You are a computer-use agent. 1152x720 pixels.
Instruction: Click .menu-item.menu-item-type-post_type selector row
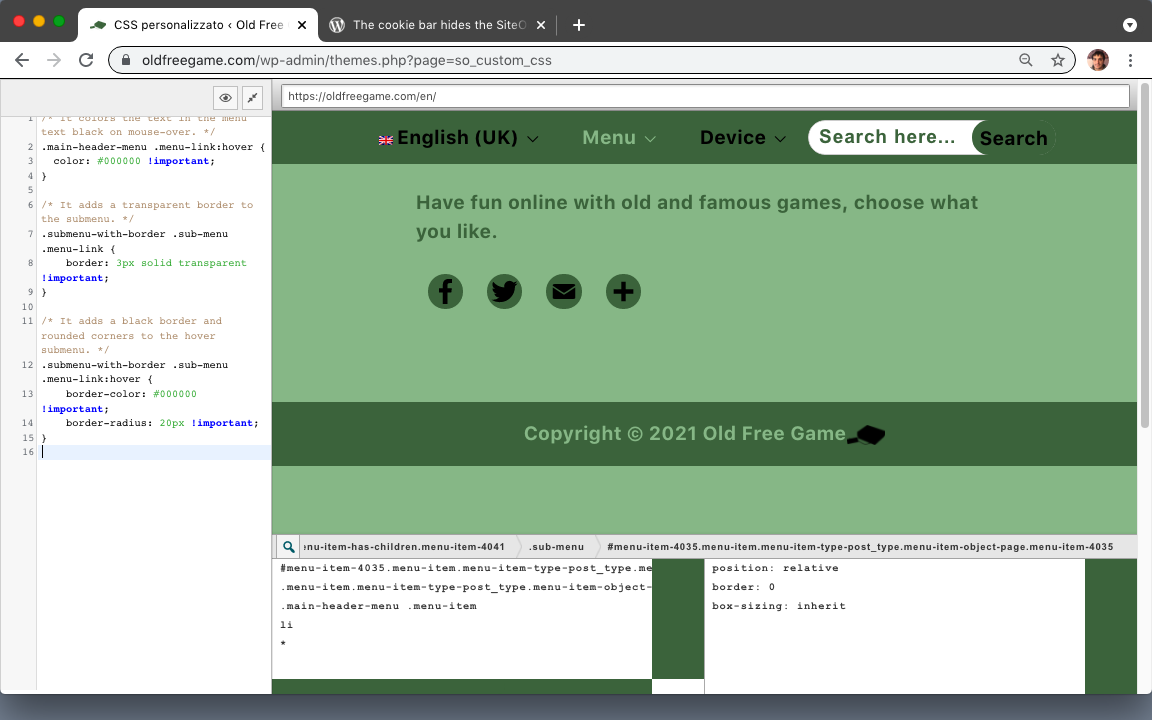[466, 587]
